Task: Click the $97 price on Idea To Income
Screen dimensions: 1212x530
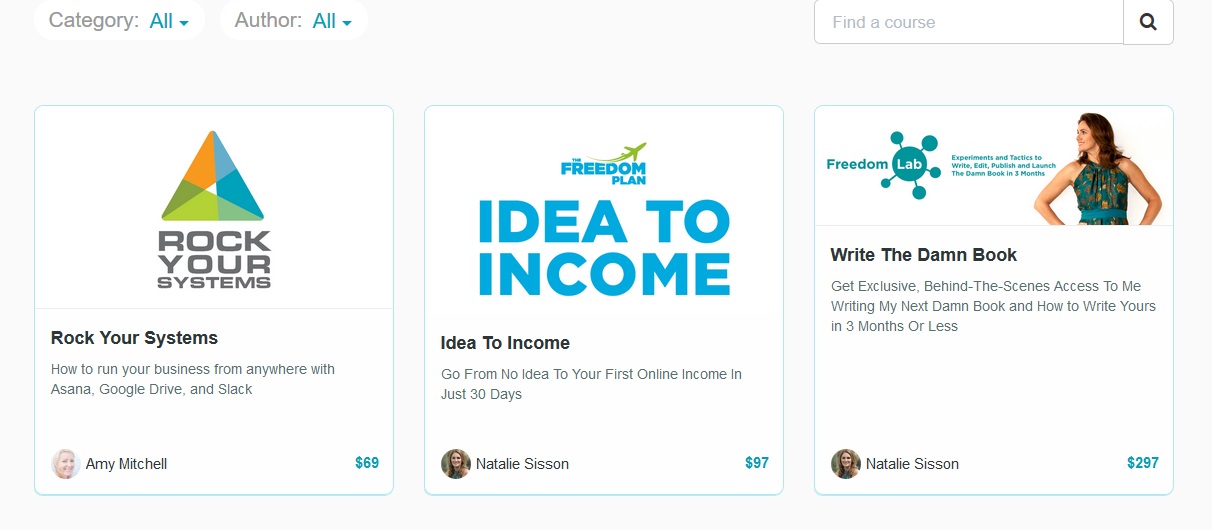Action: [757, 463]
